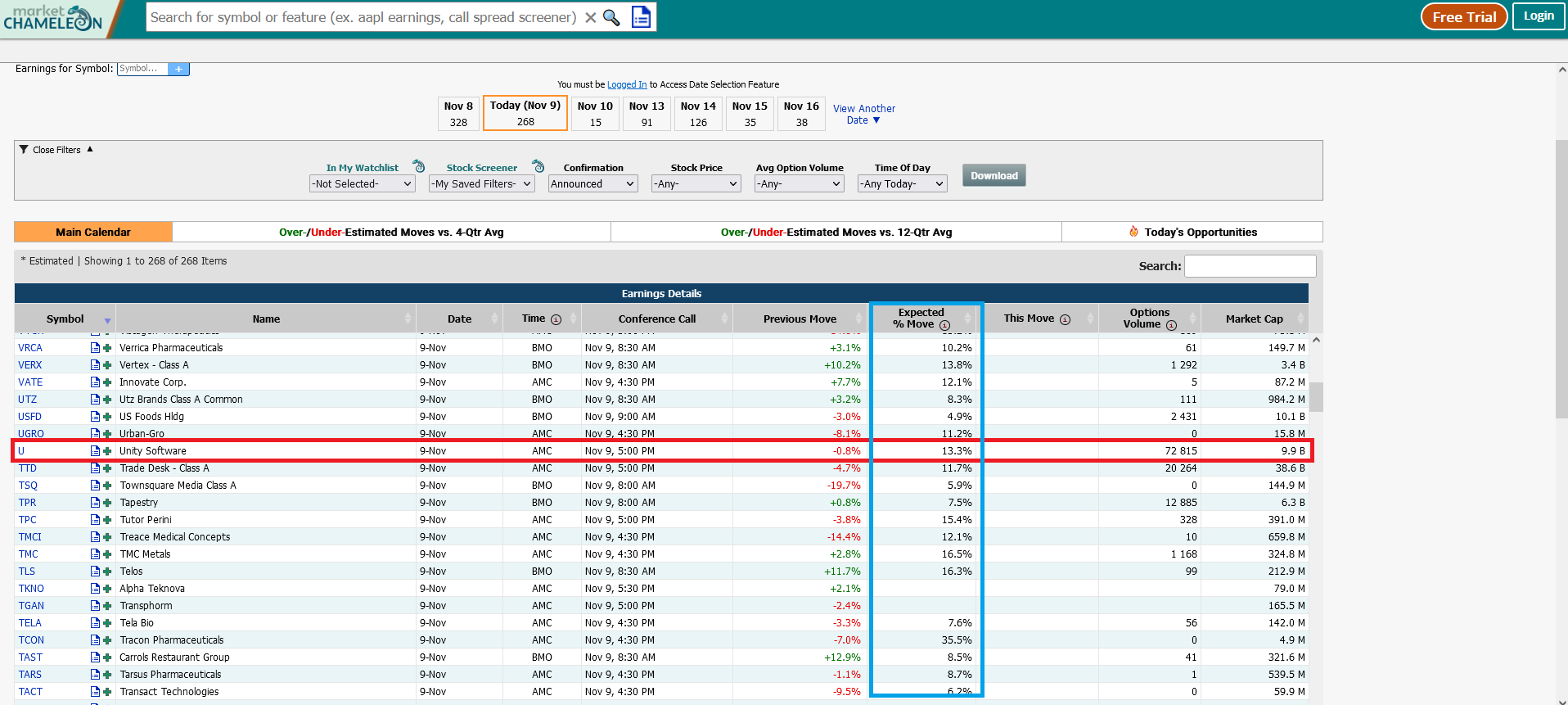Click info icon on This Move header

tap(1065, 319)
